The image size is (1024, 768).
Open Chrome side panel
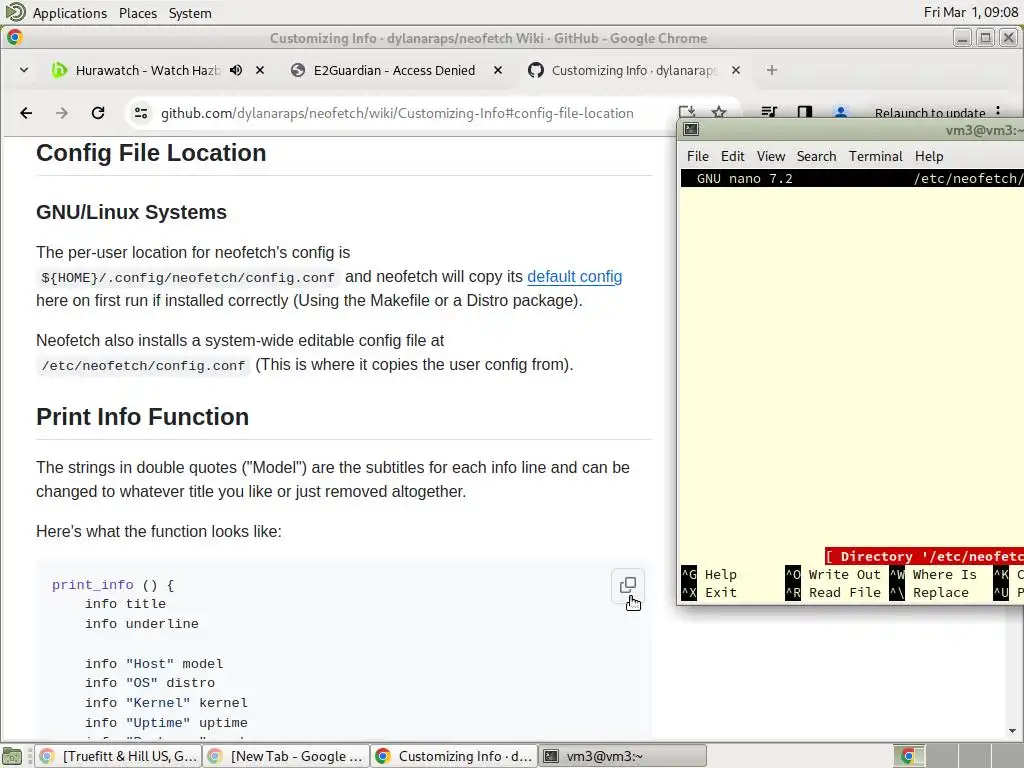pyautogui.click(x=805, y=112)
